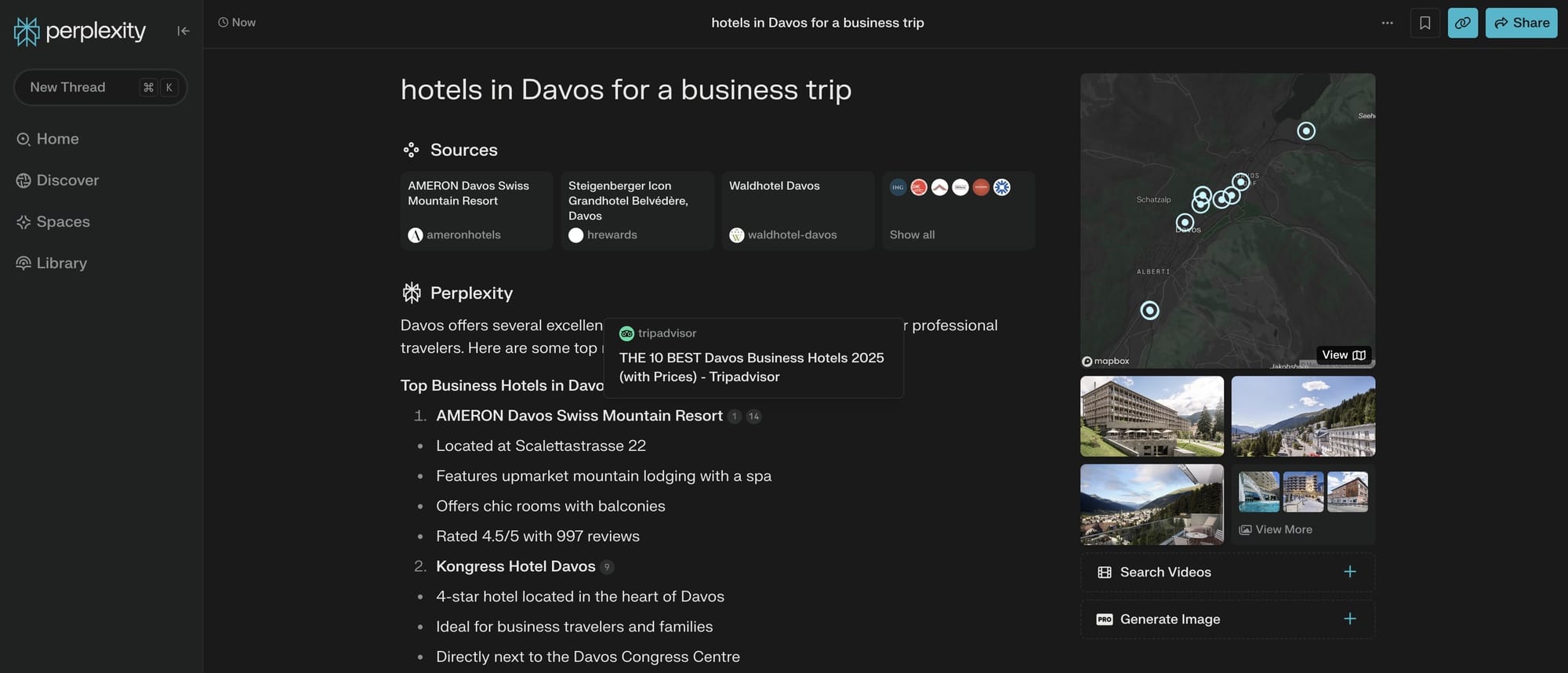Open the hotel building exterior photo

tap(1152, 417)
